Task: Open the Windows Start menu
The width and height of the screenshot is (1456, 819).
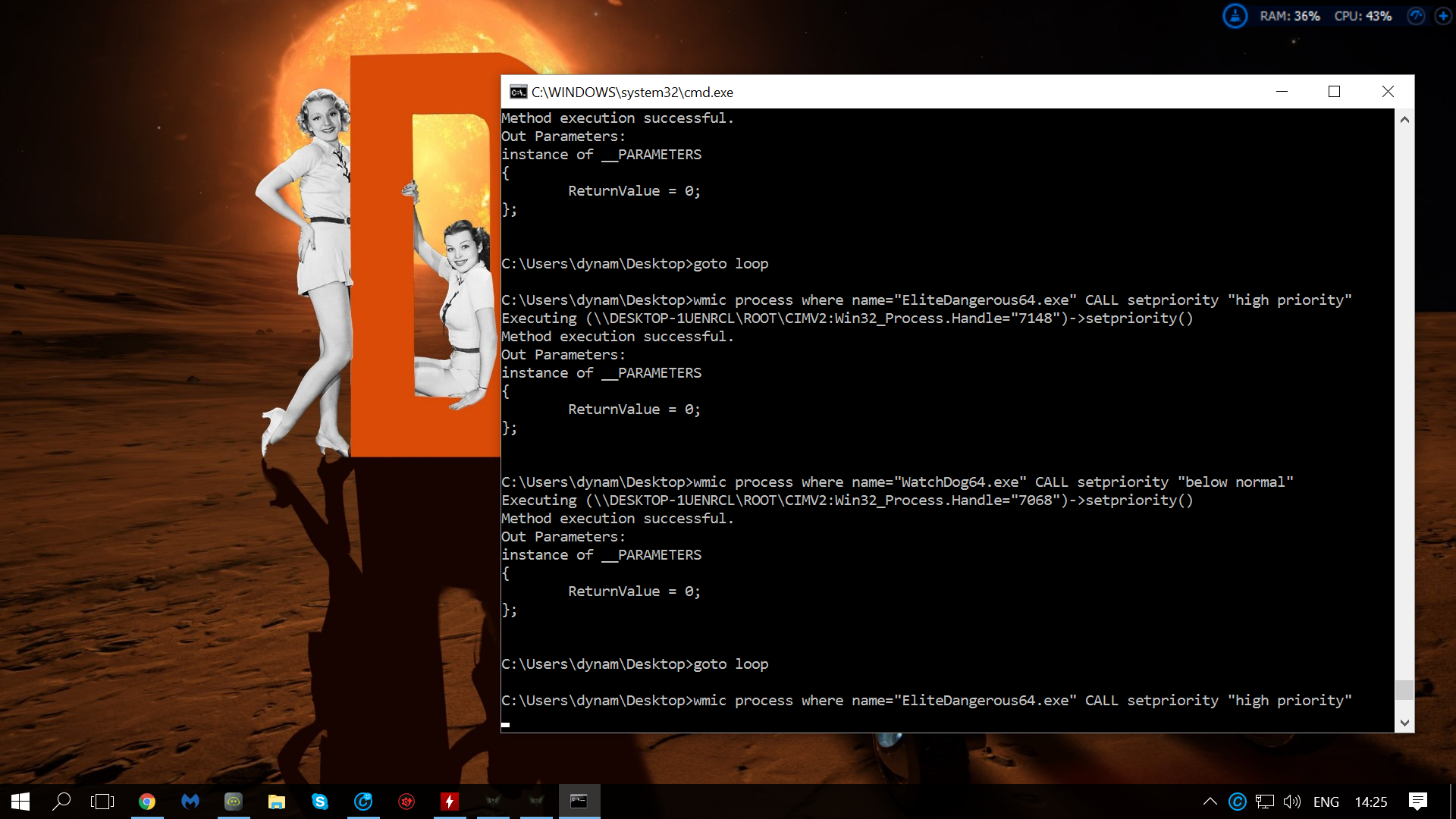Action: click(x=20, y=802)
